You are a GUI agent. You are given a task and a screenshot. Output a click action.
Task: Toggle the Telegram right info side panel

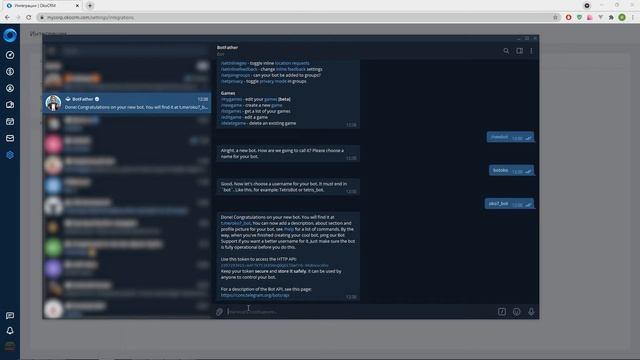click(x=519, y=51)
